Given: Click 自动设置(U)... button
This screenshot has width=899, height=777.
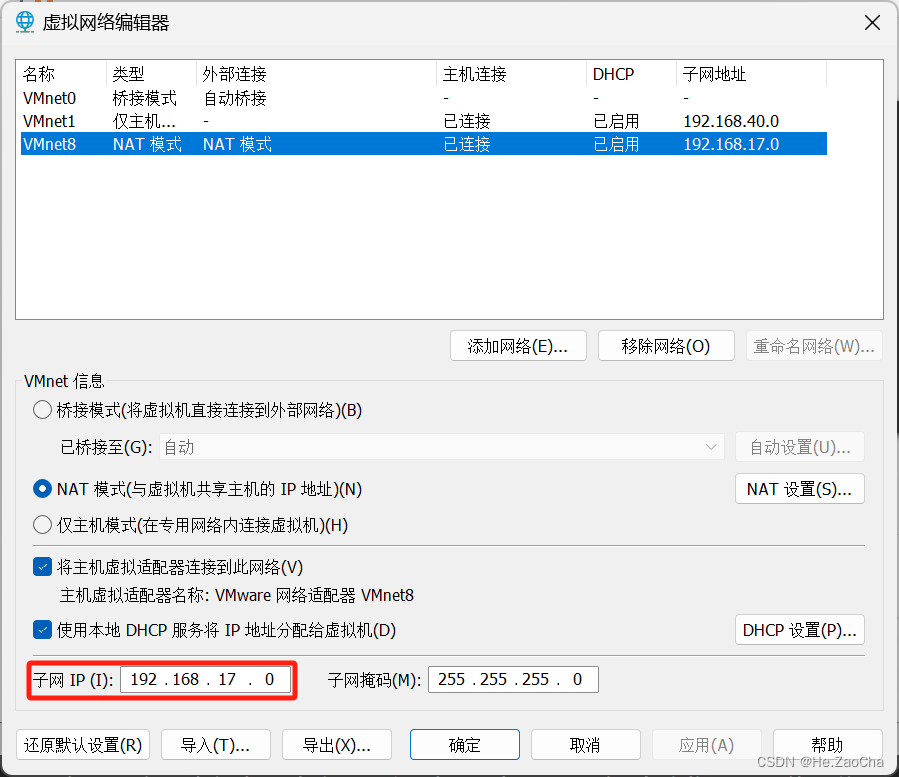Looking at the screenshot, I should (800, 447).
